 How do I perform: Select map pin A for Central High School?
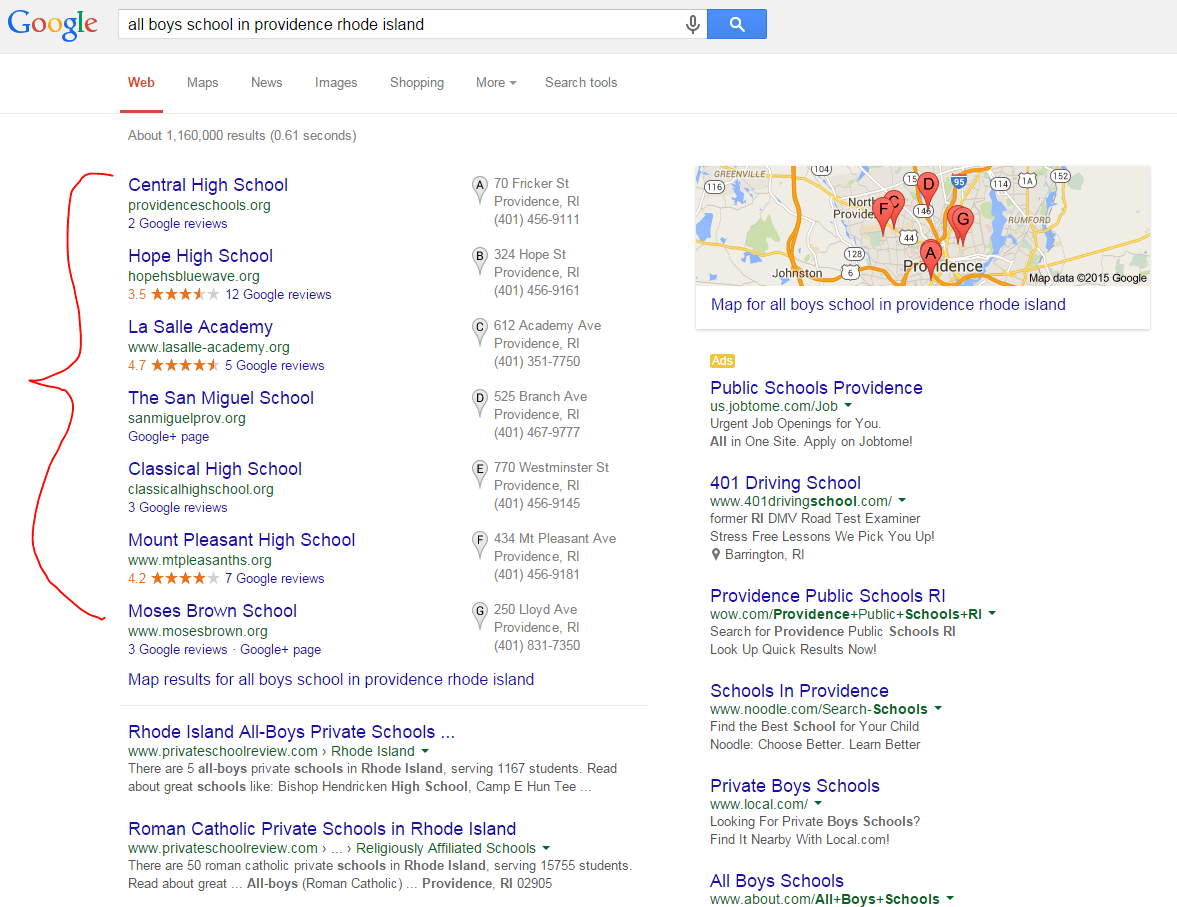click(x=480, y=190)
